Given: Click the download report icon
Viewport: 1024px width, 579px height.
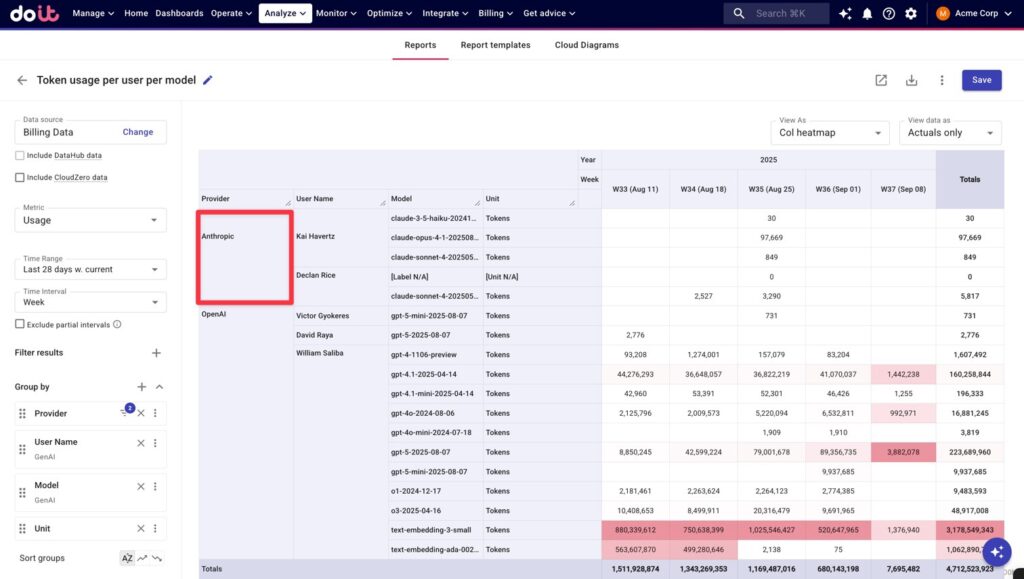Looking at the screenshot, I should 911,80.
